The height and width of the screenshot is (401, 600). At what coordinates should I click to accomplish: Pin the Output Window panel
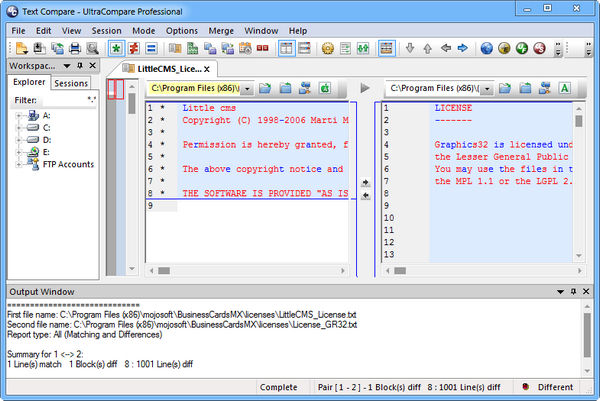[574, 291]
